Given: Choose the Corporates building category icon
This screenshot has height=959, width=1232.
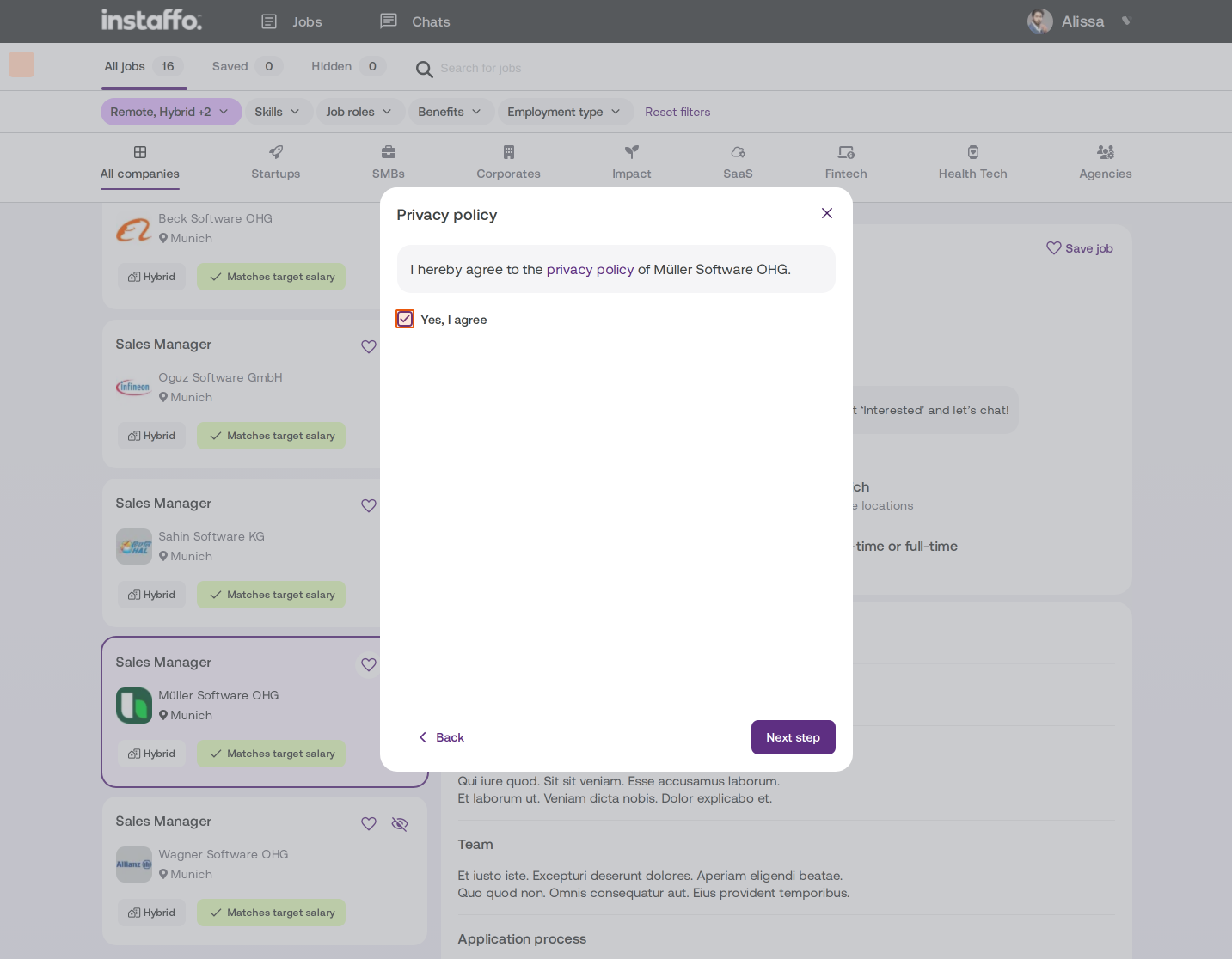Looking at the screenshot, I should point(509,152).
